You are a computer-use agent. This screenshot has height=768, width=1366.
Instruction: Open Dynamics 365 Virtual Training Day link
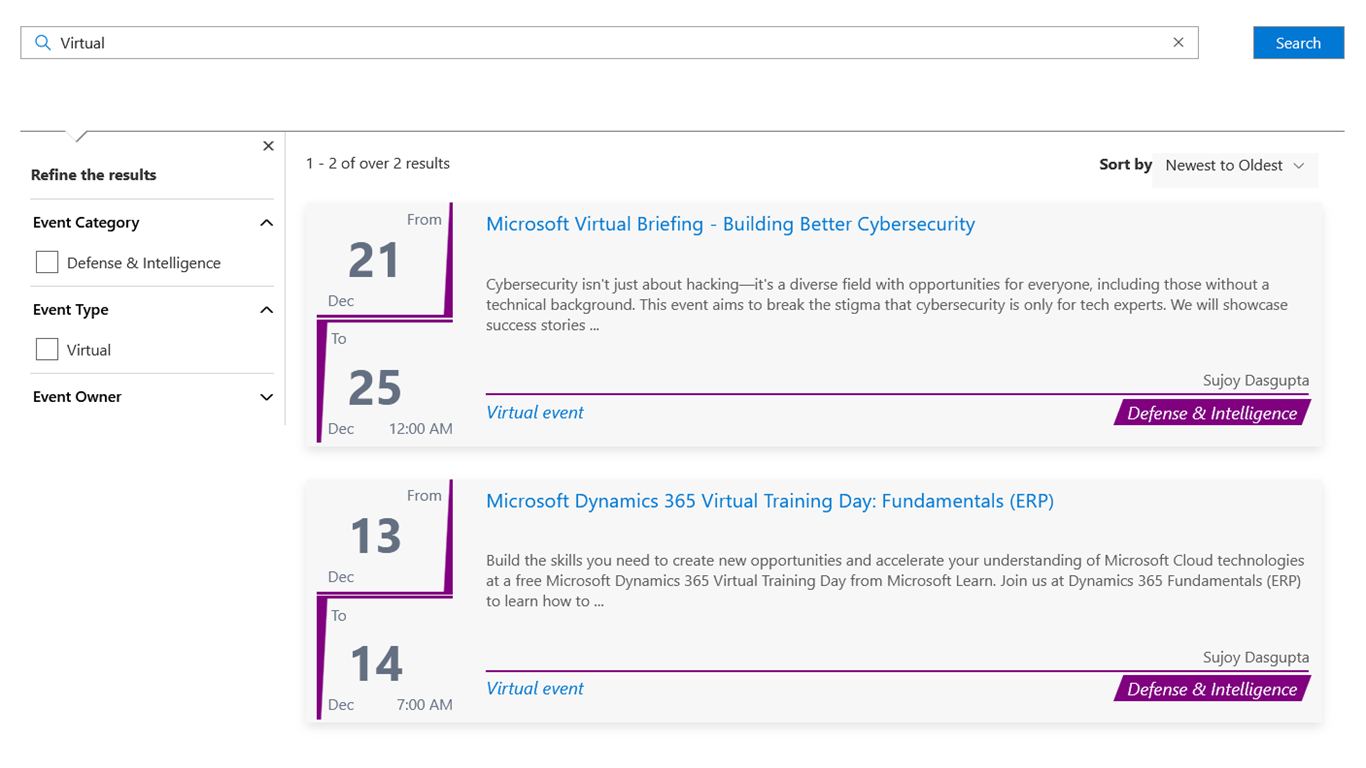point(769,501)
